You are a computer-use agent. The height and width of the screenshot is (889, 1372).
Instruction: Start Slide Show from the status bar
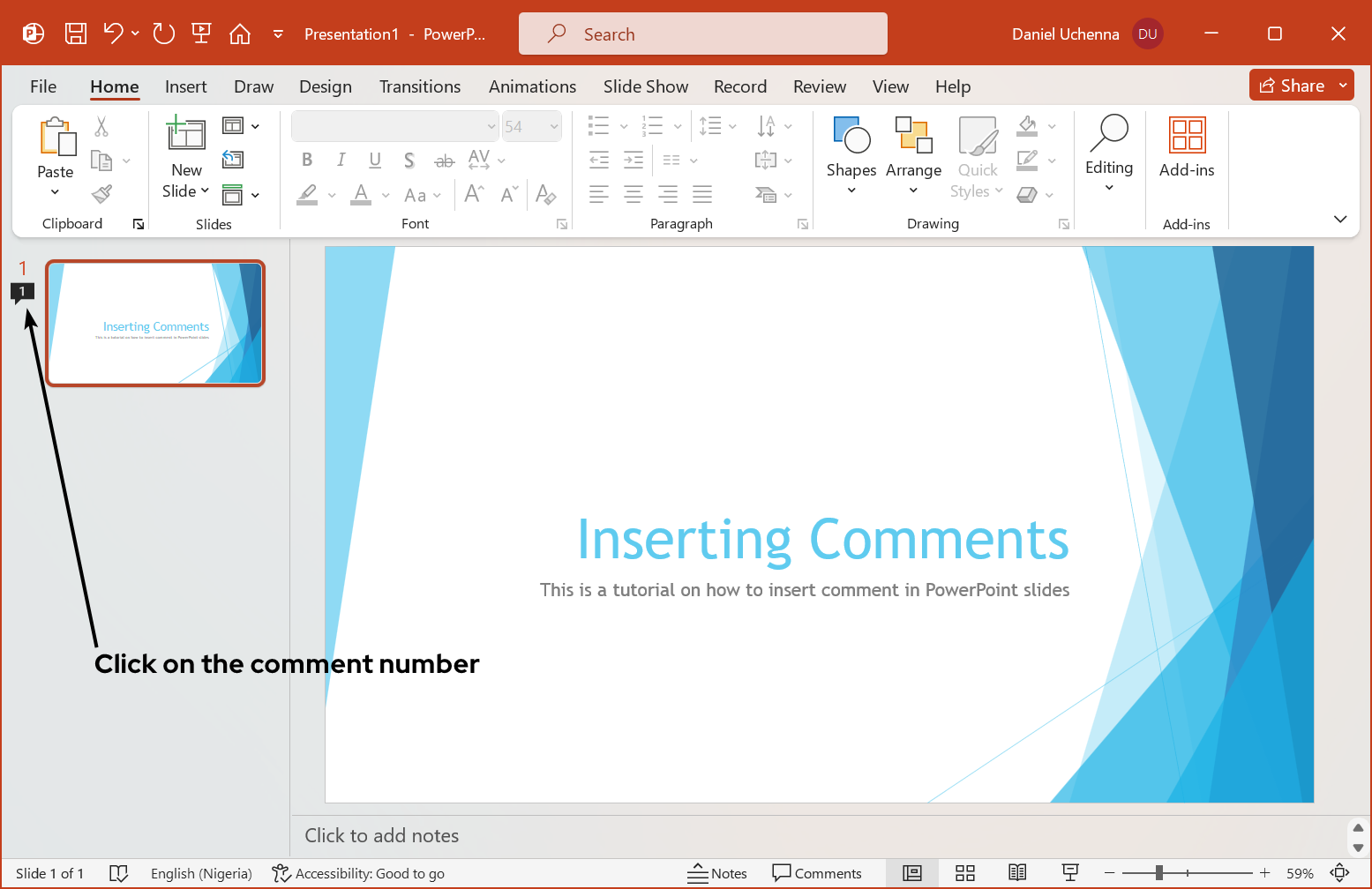(x=1070, y=873)
